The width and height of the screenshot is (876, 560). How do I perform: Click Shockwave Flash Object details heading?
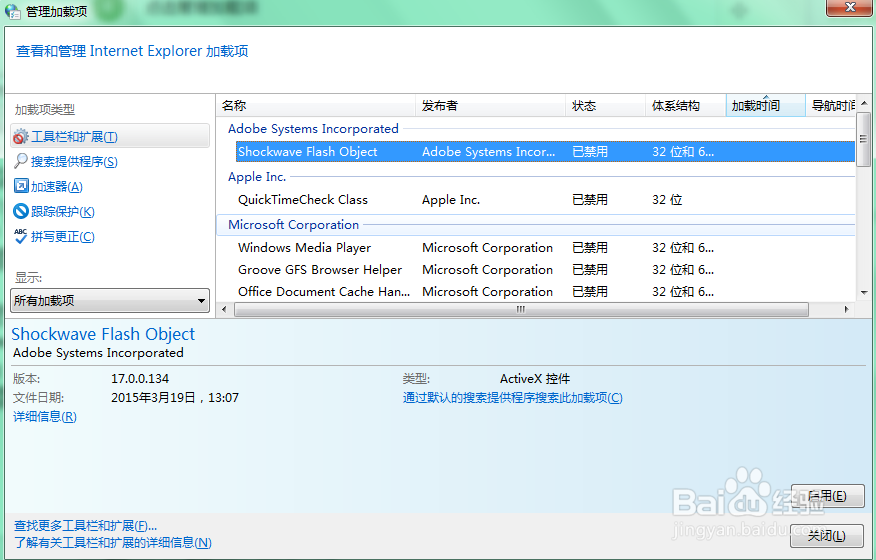[x=103, y=334]
